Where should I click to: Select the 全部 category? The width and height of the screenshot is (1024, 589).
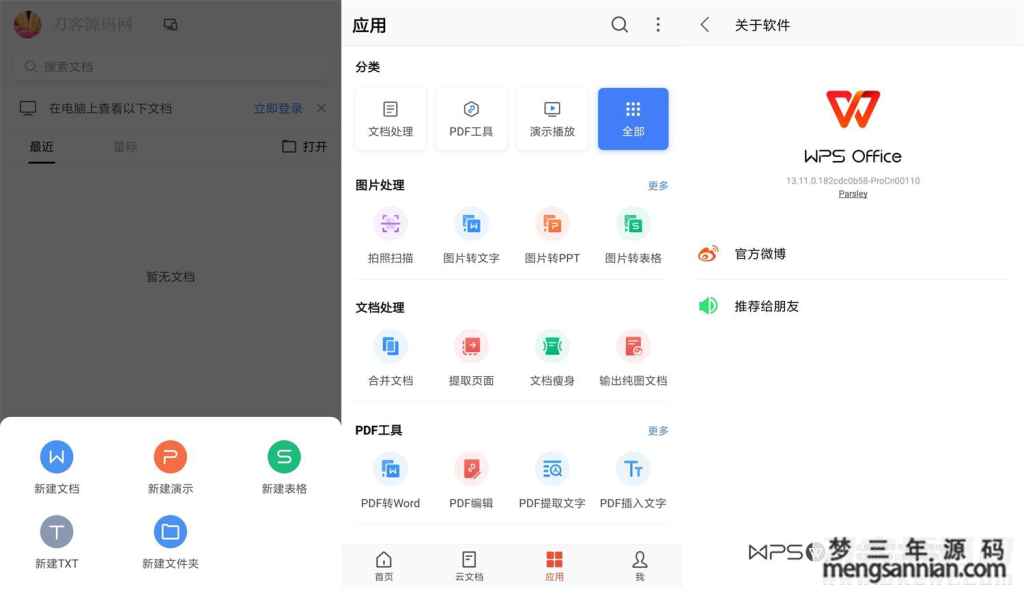pyautogui.click(x=633, y=119)
